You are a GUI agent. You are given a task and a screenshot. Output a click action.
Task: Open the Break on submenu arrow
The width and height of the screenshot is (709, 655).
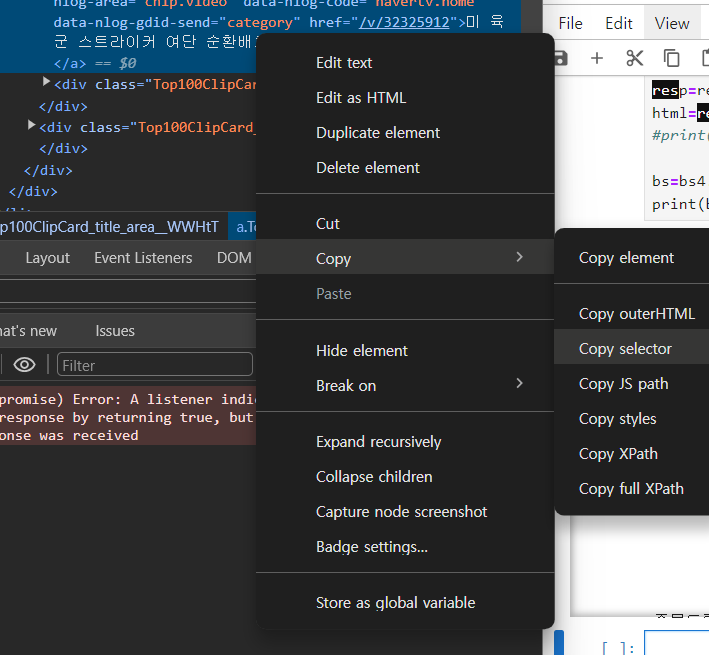pos(519,384)
